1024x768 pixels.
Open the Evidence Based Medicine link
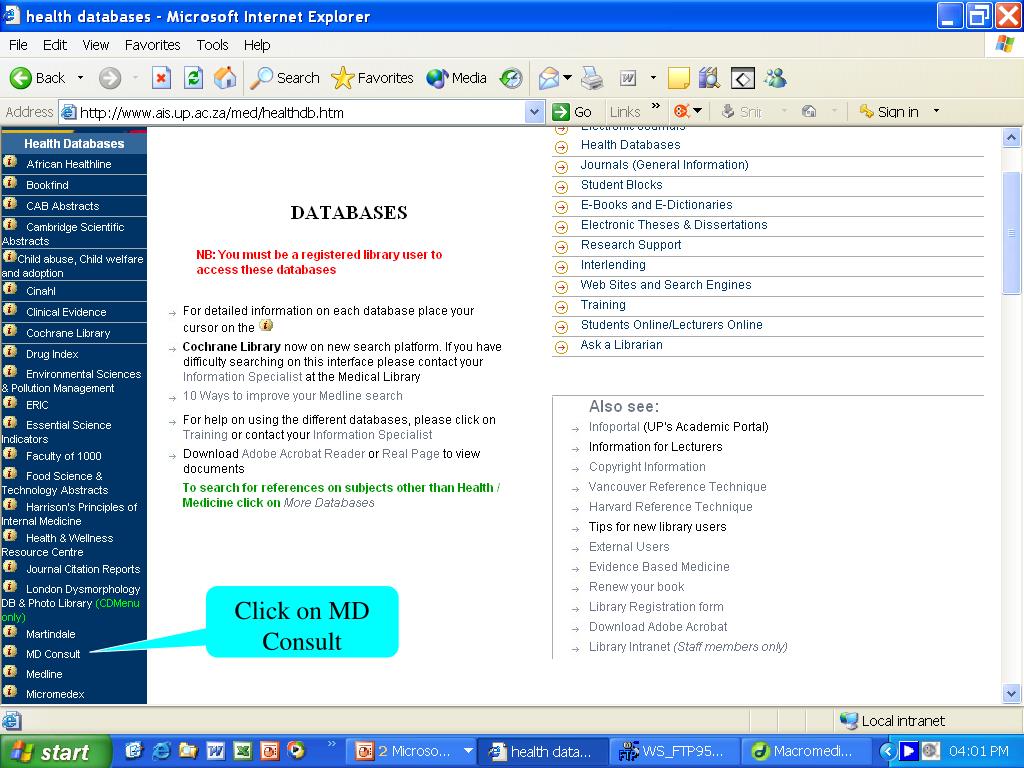point(659,567)
